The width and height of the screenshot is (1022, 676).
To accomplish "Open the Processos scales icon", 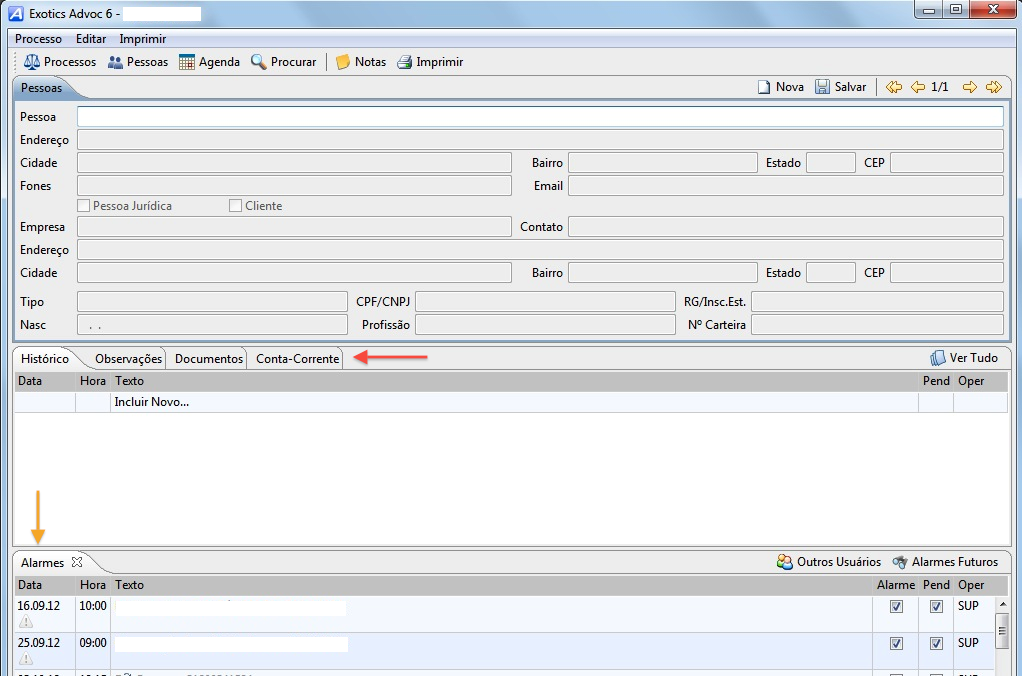I will pyautogui.click(x=32, y=62).
